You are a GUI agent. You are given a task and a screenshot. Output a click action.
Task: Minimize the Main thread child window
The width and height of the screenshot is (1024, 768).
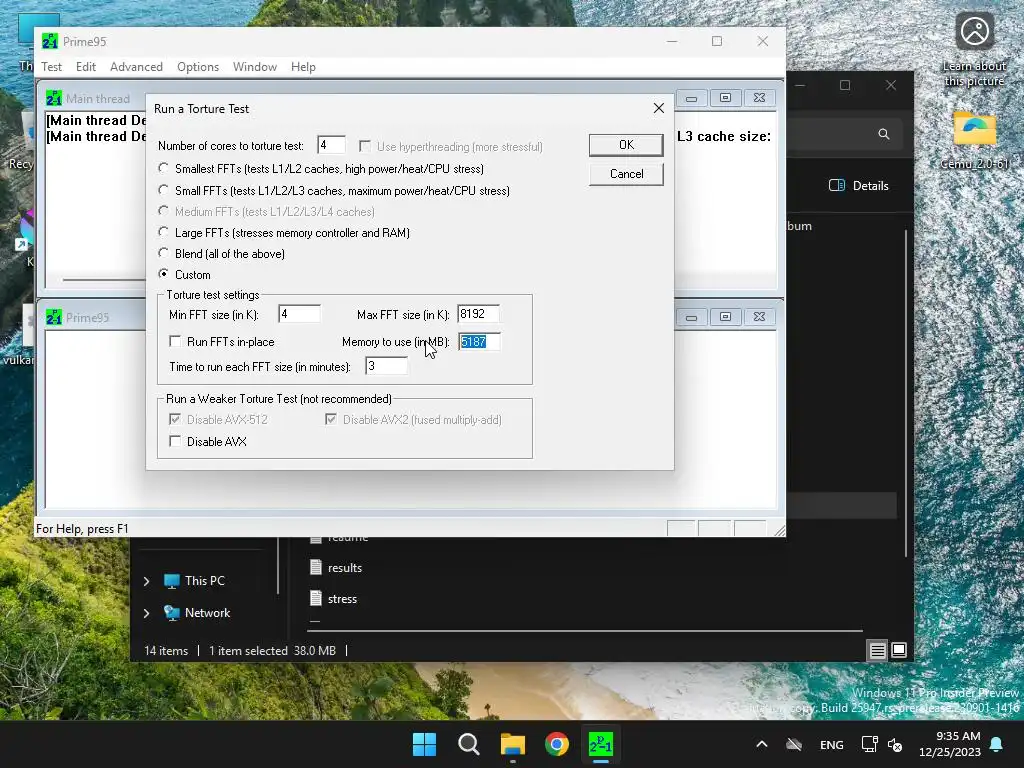692,98
